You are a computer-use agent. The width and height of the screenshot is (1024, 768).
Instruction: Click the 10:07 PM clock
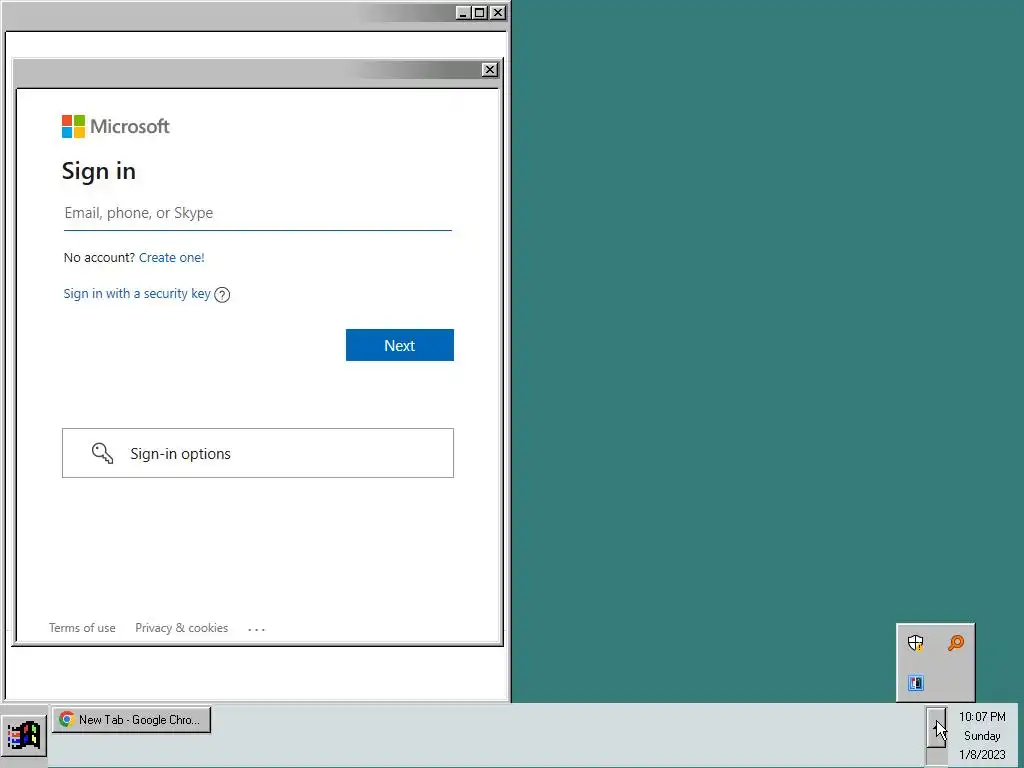click(982, 717)
